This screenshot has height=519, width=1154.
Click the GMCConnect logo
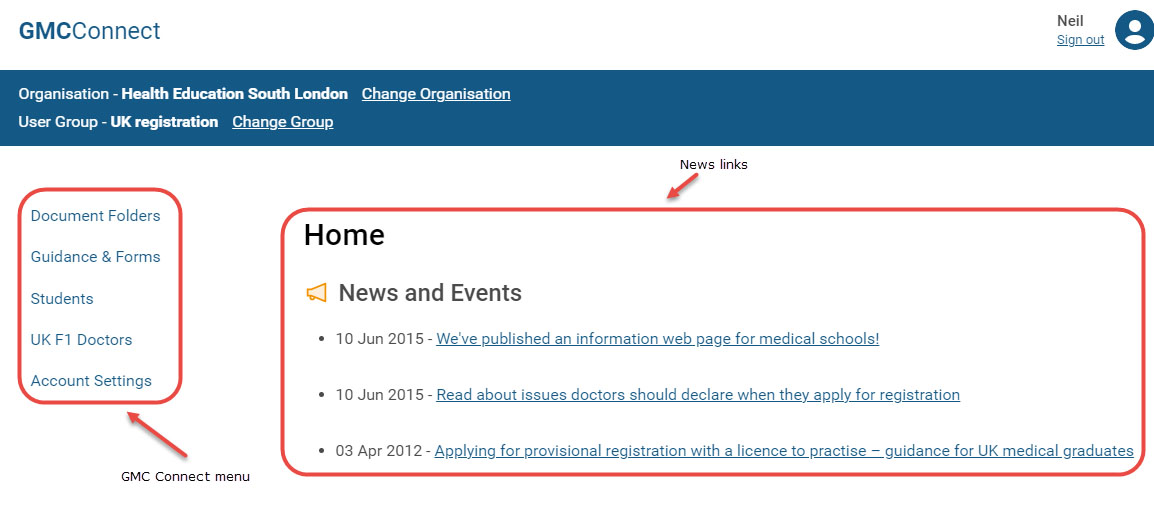(x=89, y=31)
